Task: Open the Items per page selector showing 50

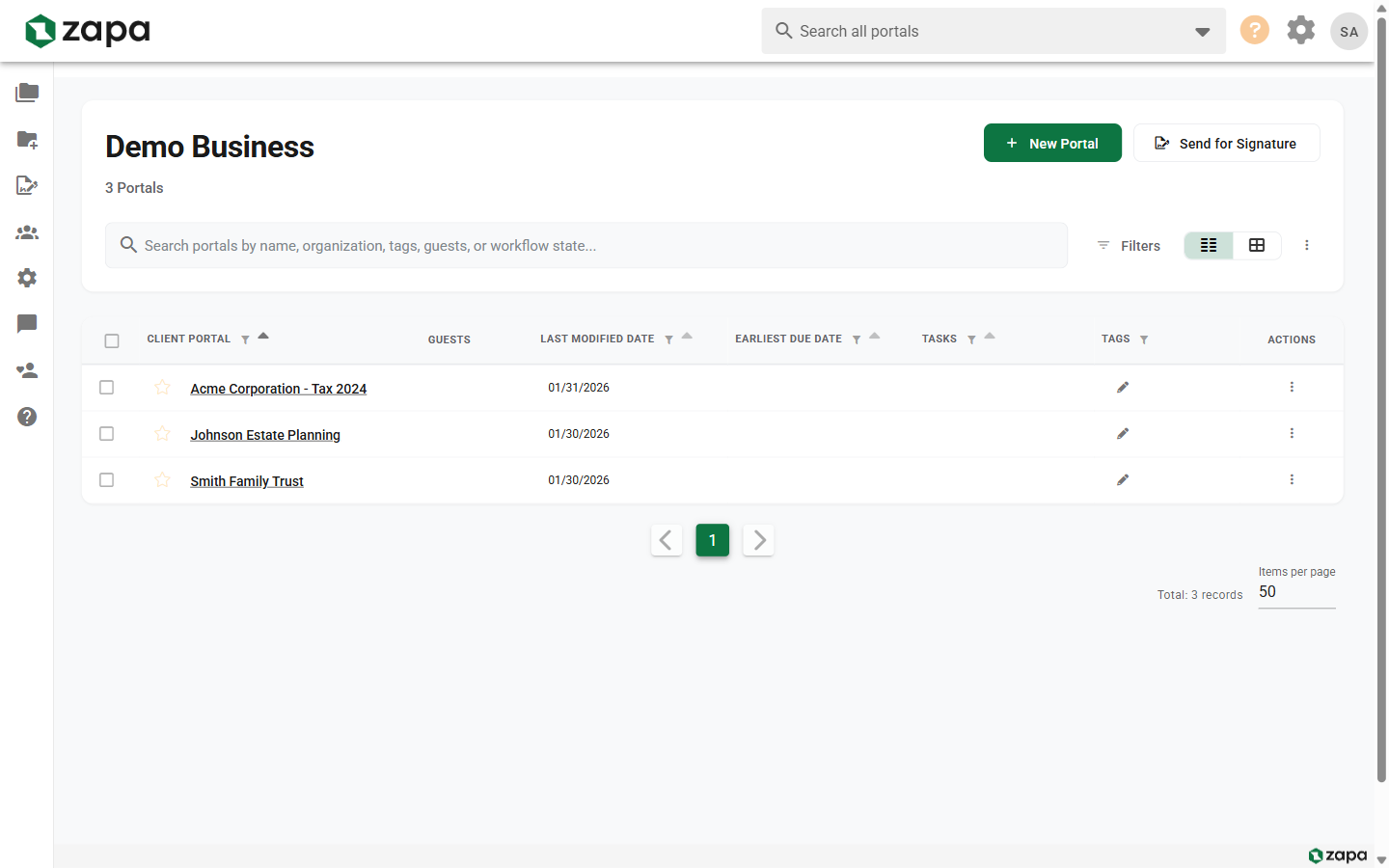Action: [1296, 592]
